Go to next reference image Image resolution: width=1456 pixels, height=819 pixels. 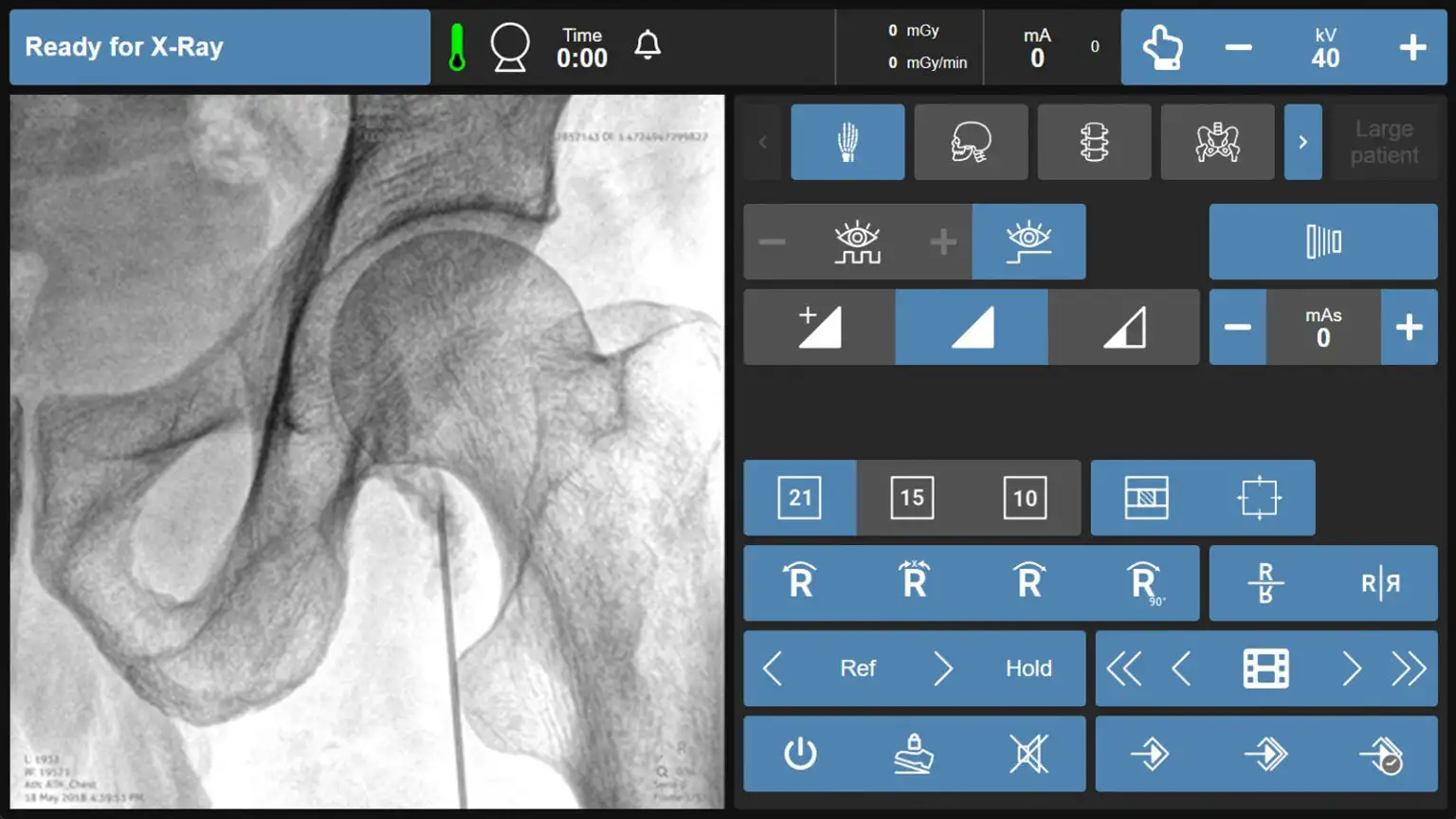943,668
